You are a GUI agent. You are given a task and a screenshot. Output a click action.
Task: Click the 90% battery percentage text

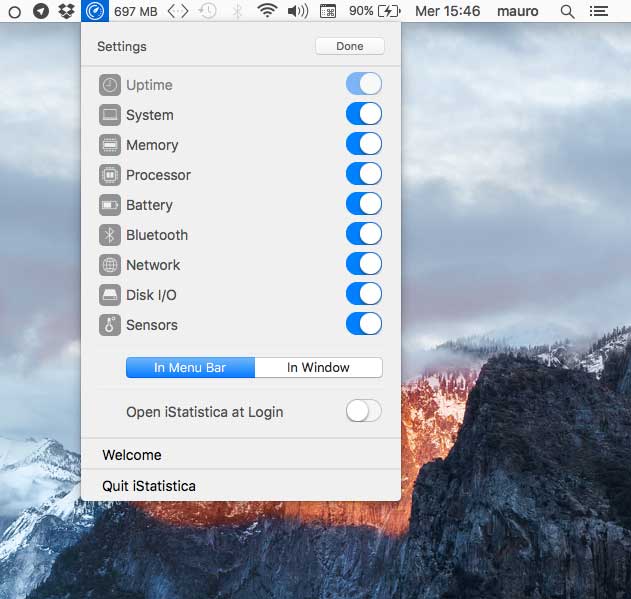(361, 11)
